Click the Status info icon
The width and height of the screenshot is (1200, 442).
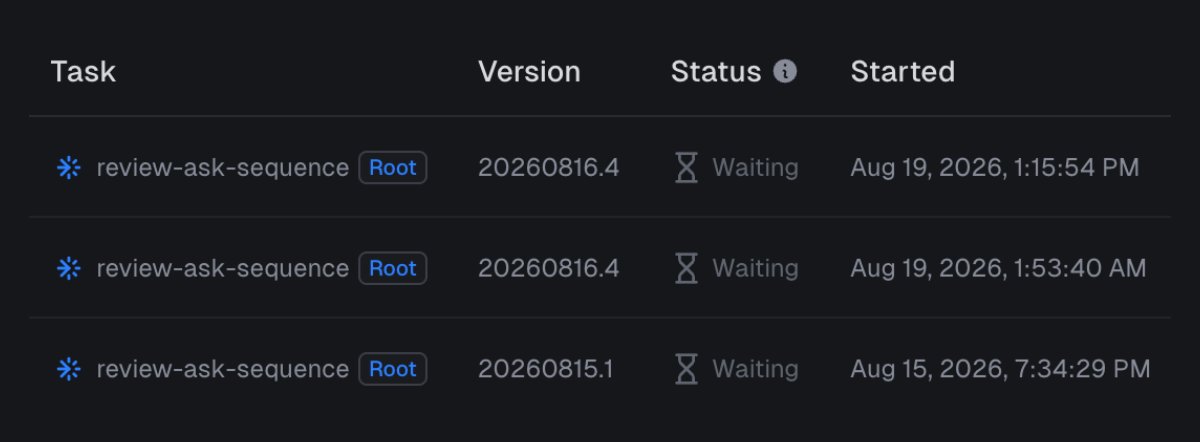(x=786, y=71)
